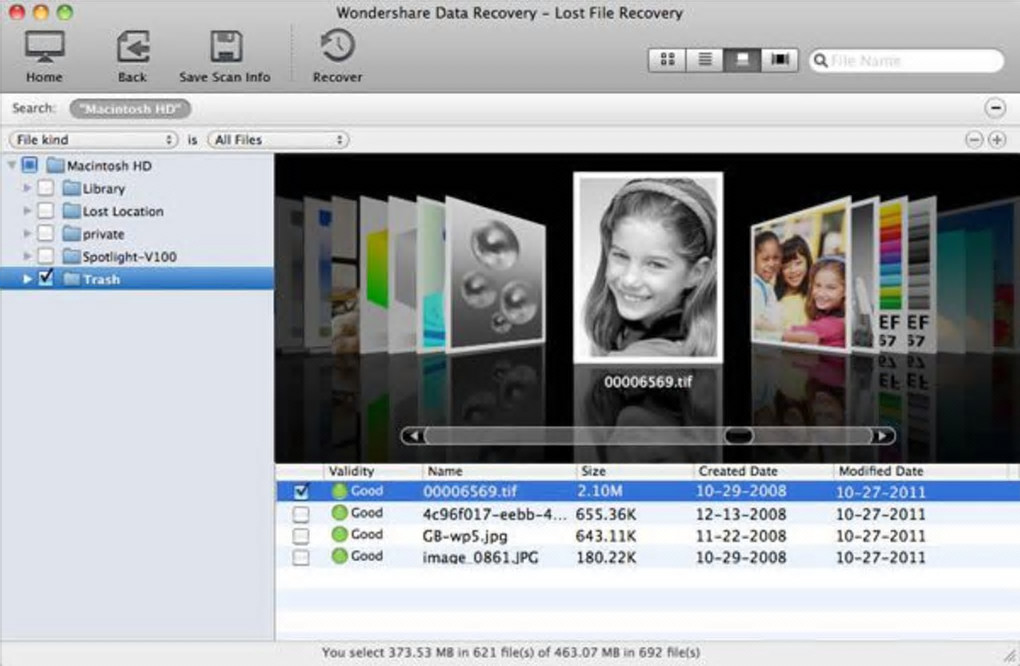
Task: Click cover flow scroll left arrow
Action: coord(413,436)
